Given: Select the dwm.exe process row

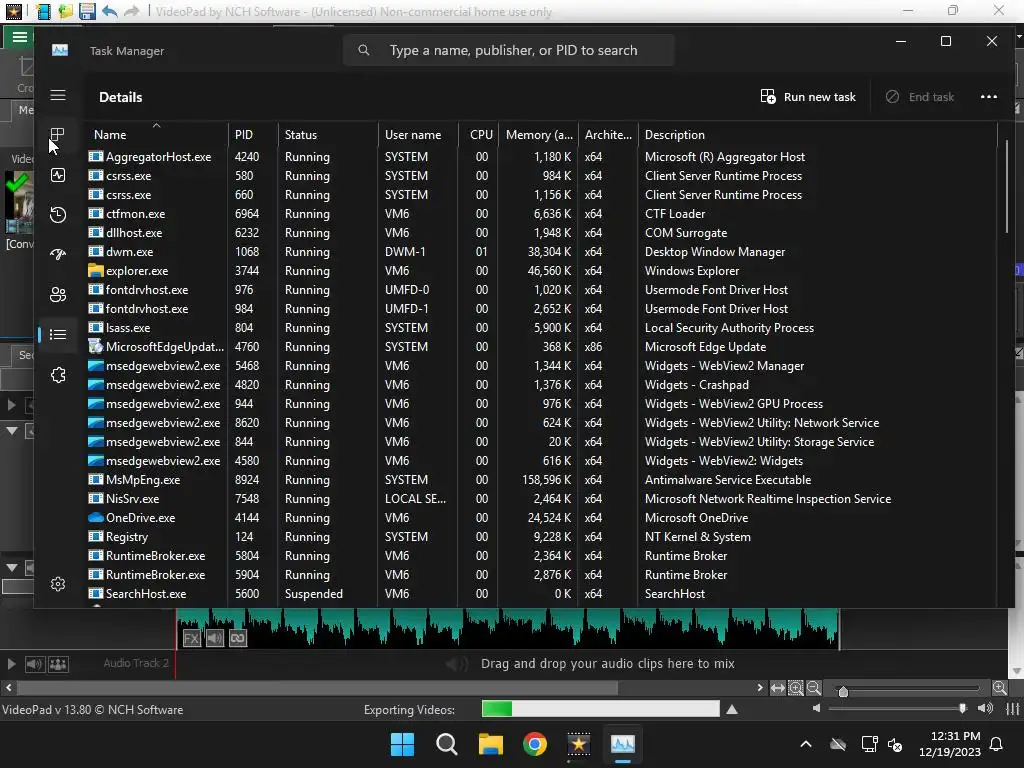Looking at the screenshot, I should coord(542,251).
